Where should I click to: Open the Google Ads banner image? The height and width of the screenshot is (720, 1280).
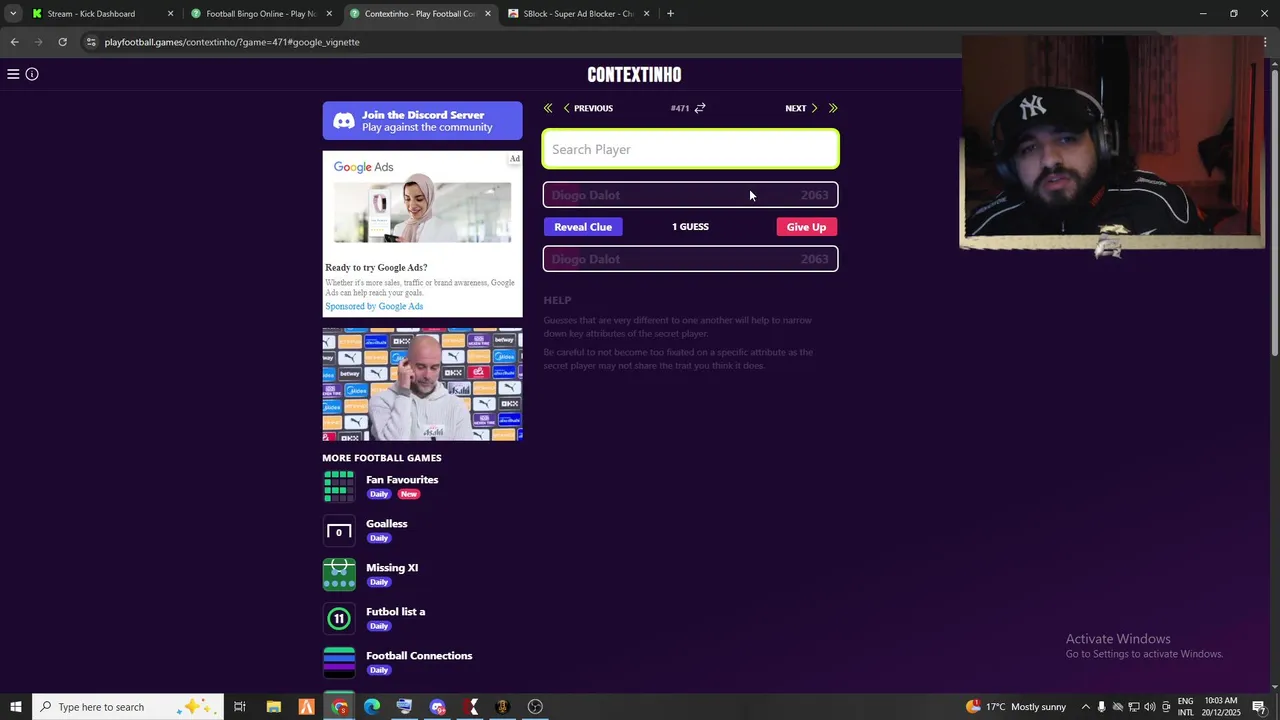pyautogui.click(x=422, y=212)
